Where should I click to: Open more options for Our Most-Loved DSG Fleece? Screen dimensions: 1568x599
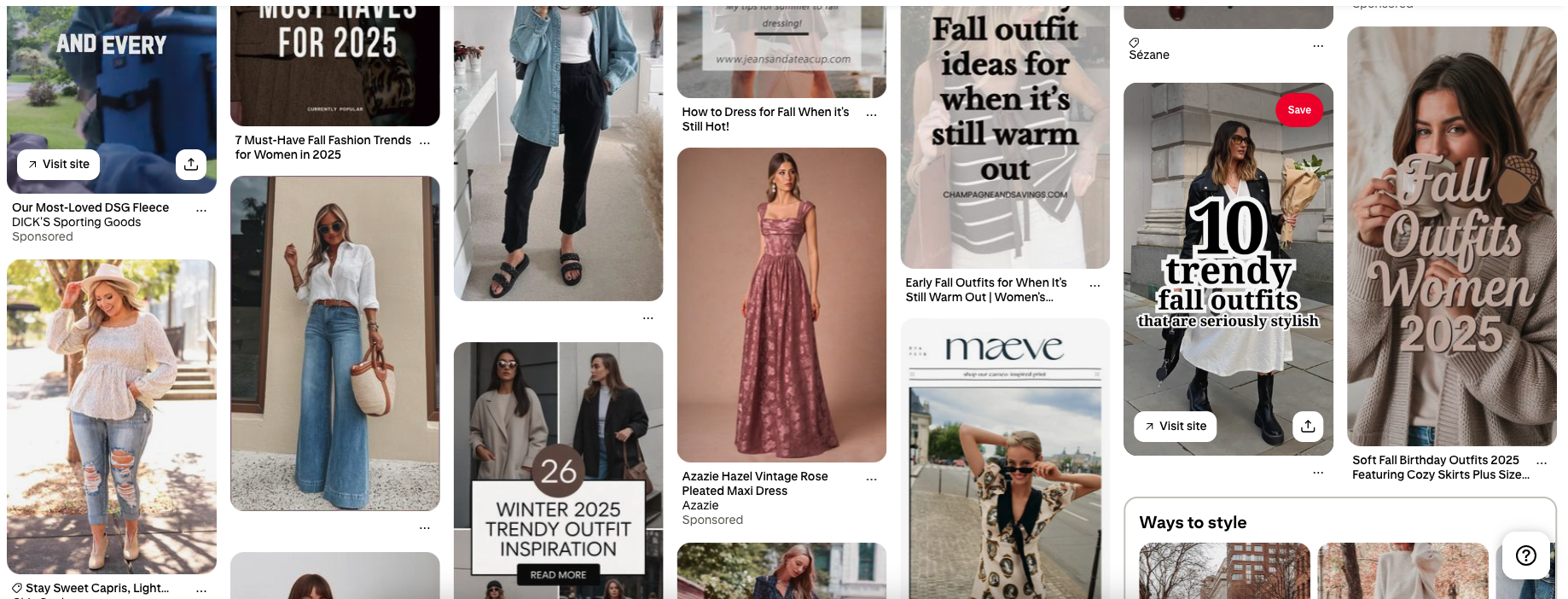[201, 209]
